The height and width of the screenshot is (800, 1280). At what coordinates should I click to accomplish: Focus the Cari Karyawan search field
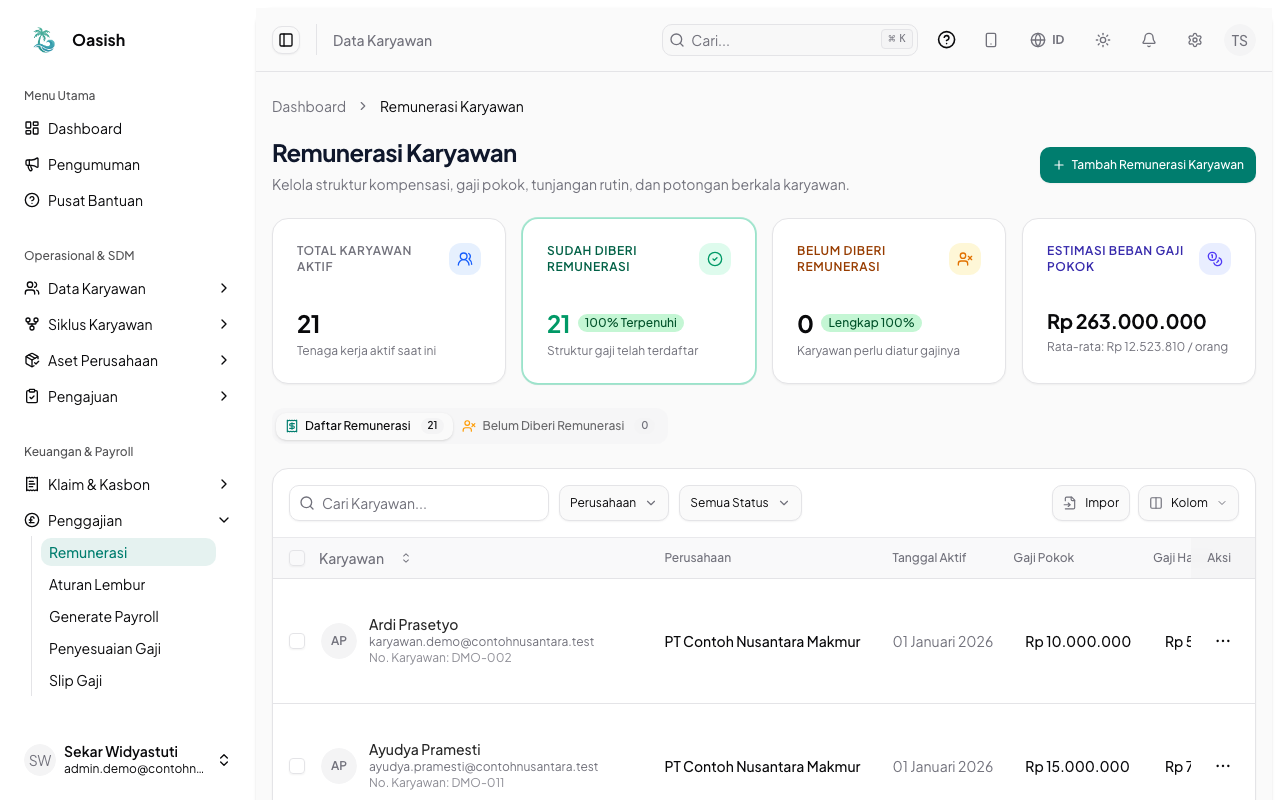pyautogui.click(x=419, y=503)
